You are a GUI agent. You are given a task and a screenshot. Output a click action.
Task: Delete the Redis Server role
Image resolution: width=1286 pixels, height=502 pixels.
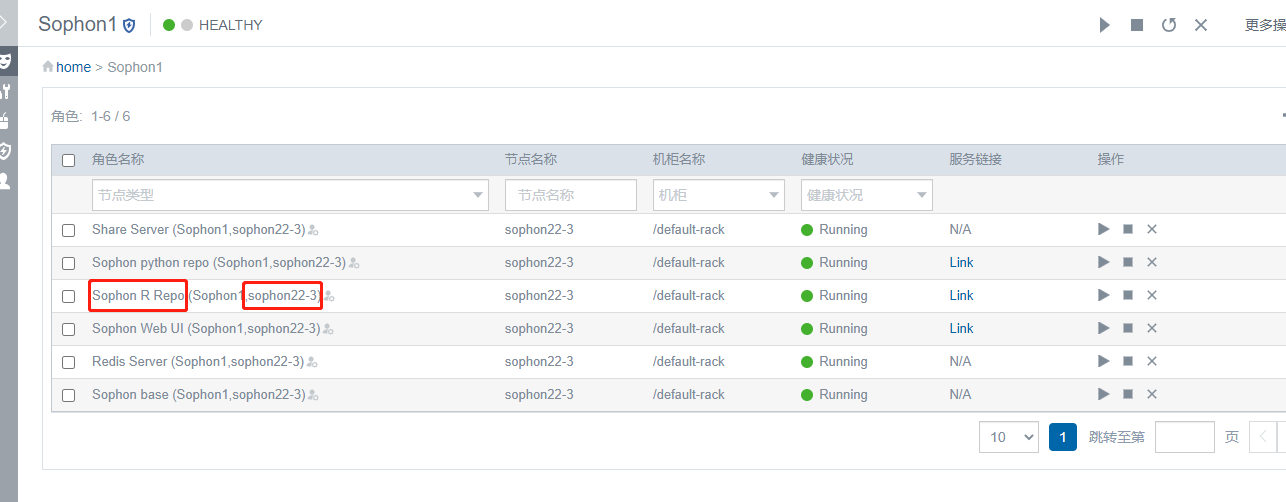tap(1152, 361)
